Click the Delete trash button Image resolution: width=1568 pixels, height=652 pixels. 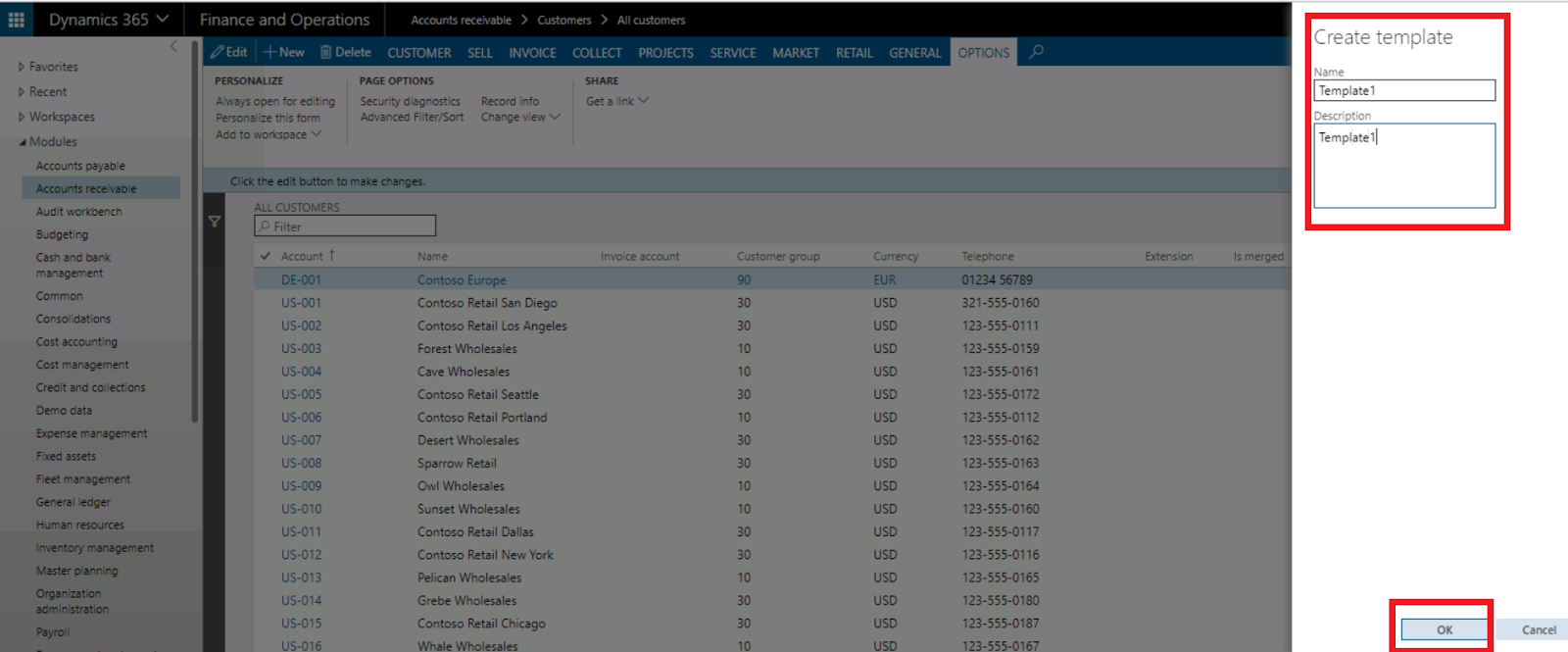346,52
